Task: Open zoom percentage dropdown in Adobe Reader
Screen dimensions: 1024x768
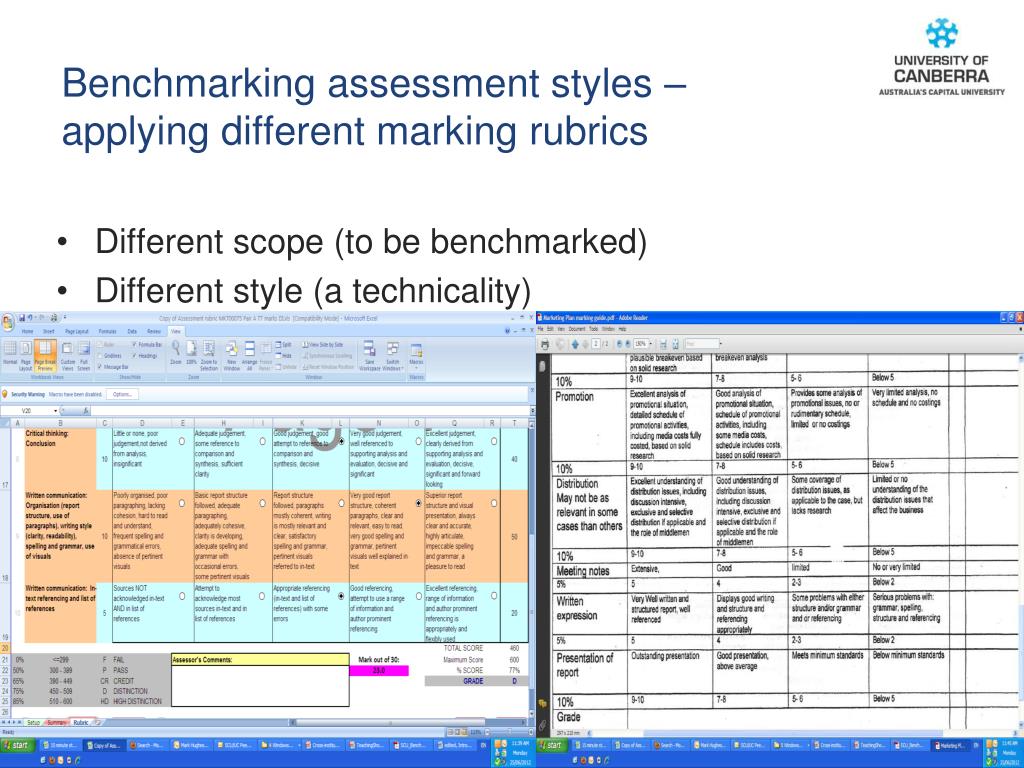Action: (x=650, y=344)
